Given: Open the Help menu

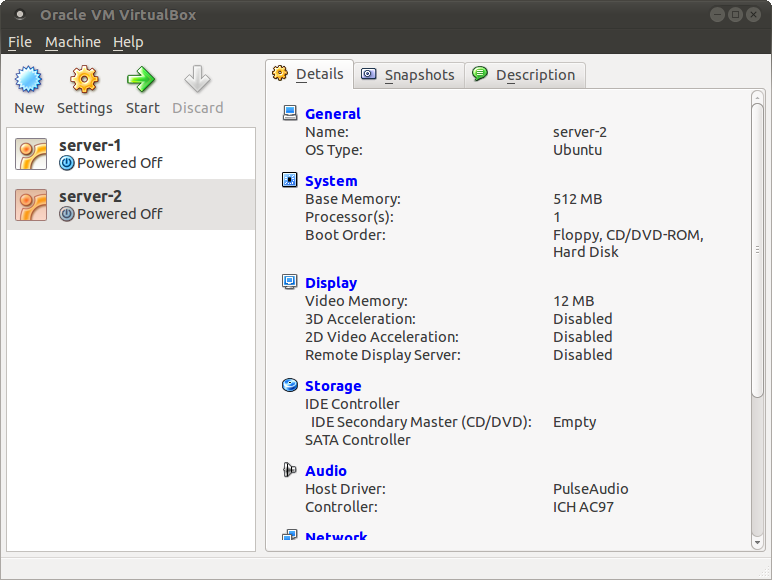Looking at the screenshot, I should 128,42.
